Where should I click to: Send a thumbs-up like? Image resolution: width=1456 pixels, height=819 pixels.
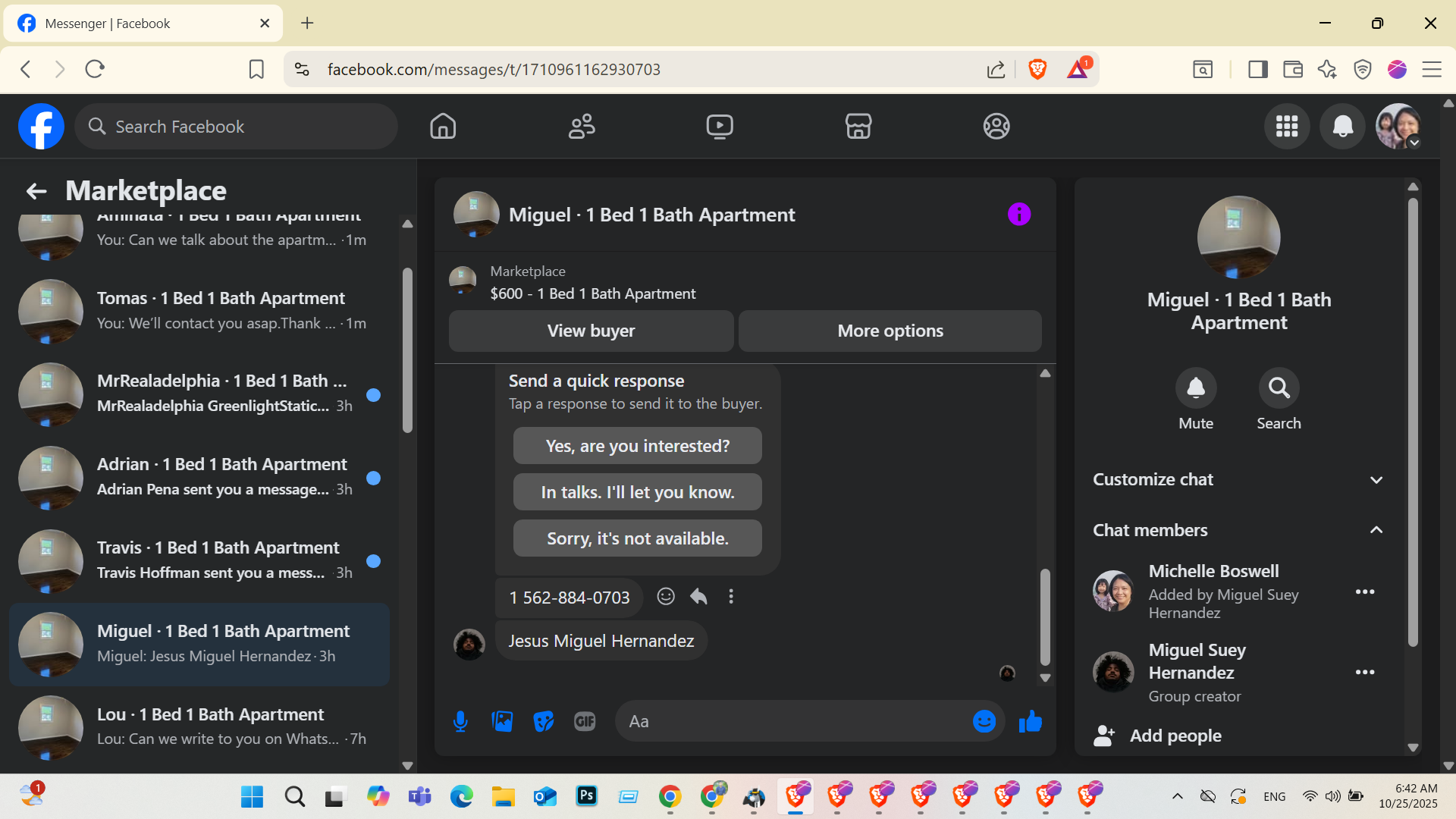pos(1031,721)
